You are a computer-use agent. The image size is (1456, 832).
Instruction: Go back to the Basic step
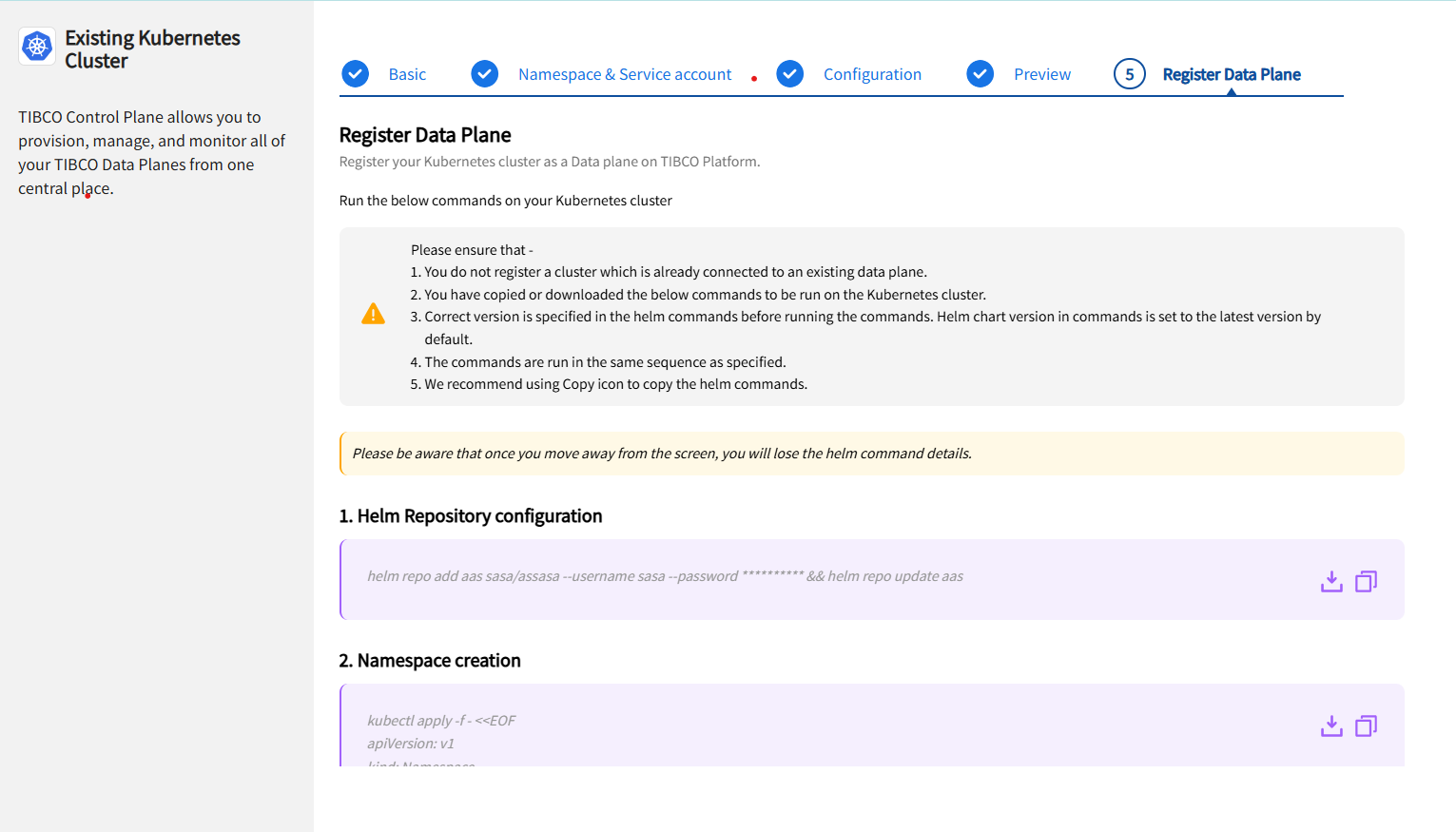tap(407, 74)
